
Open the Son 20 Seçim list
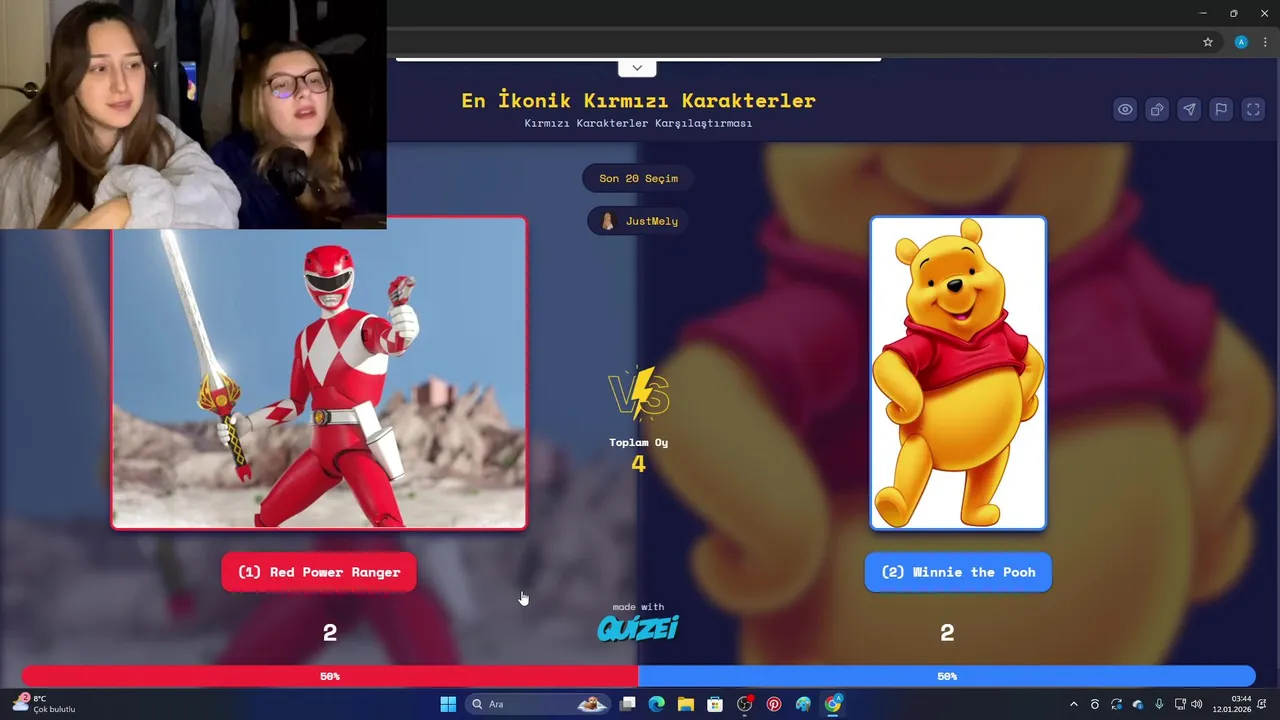(638, 178)
